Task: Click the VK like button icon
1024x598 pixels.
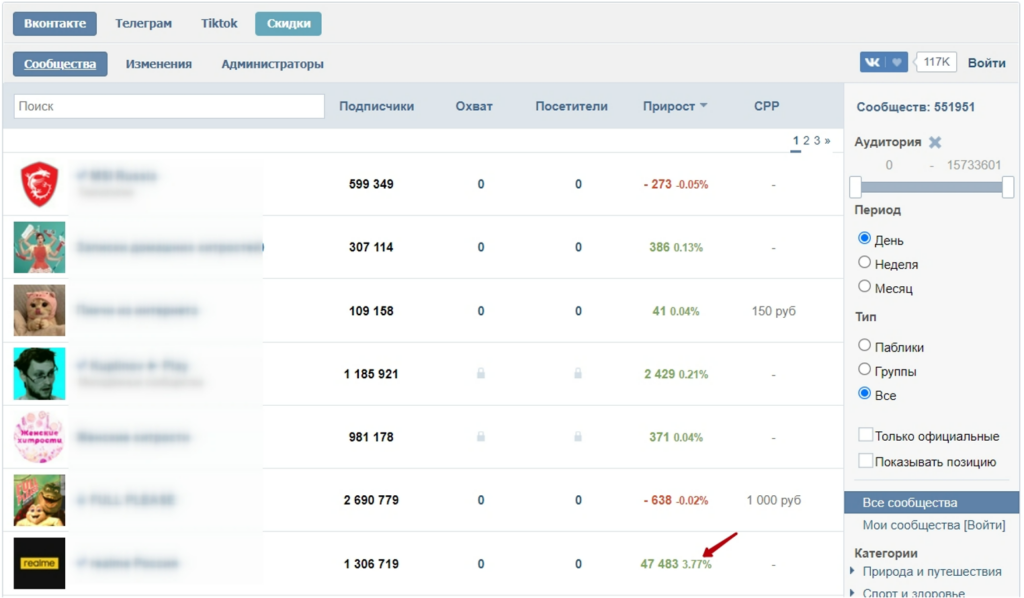Action: coord(884,62)
